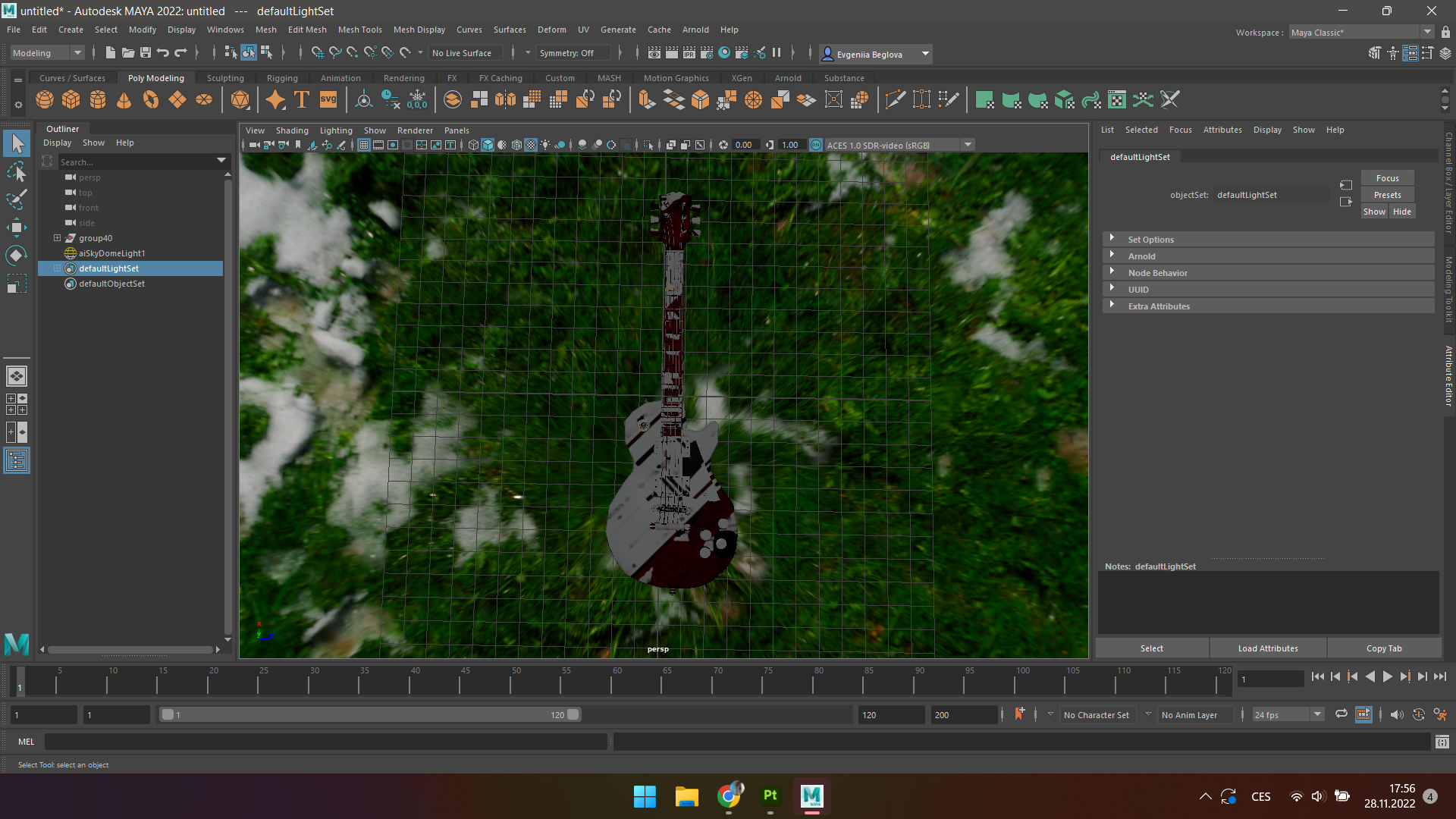The height and width of the screenshot is (819, 1456).
Task: Switch to the Sculpting shelf tab
Action: (x=225, y=77)
